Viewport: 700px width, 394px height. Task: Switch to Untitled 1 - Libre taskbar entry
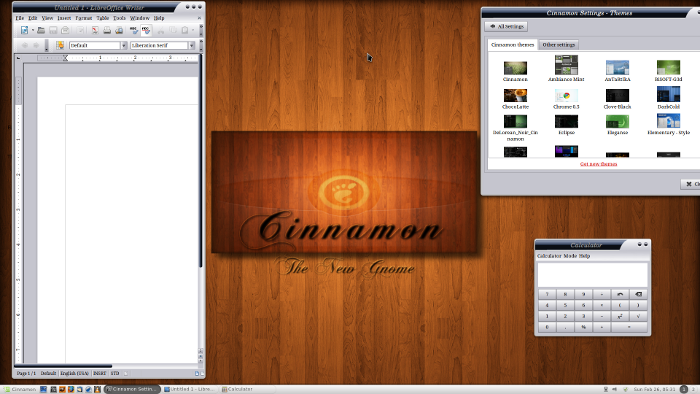[x=189, y=389]
